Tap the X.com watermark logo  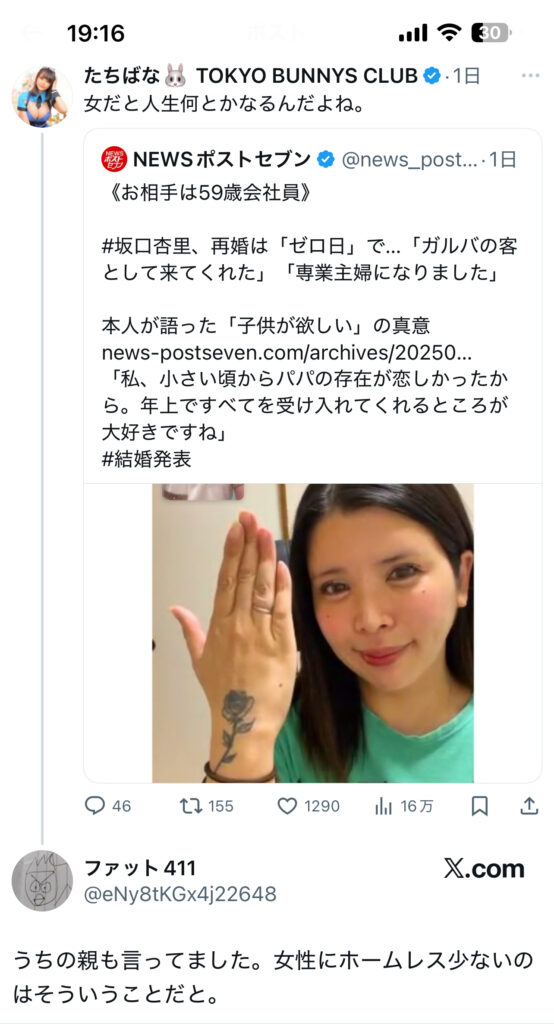(x=484, y=869)
